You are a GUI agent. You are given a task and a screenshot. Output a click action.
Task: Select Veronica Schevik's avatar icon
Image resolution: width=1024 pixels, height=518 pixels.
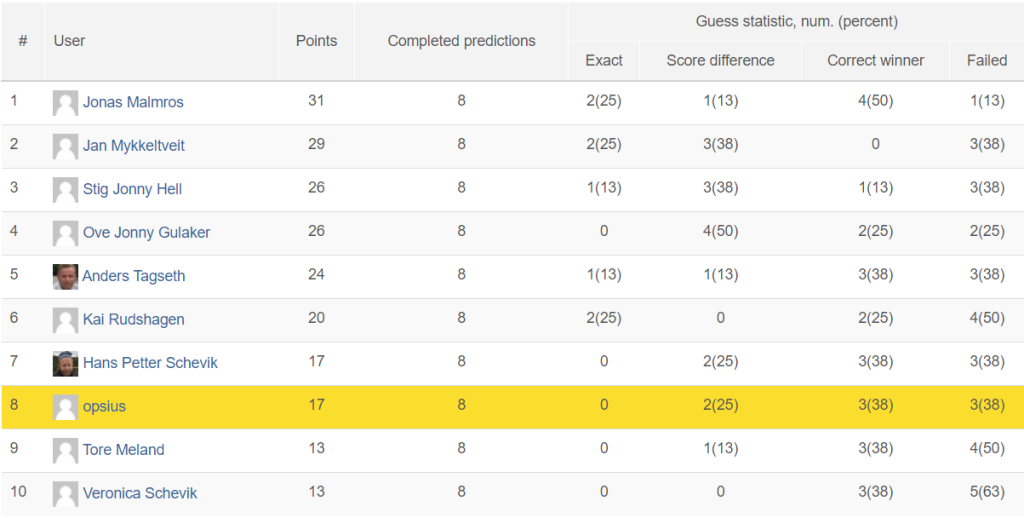[65, 494]
